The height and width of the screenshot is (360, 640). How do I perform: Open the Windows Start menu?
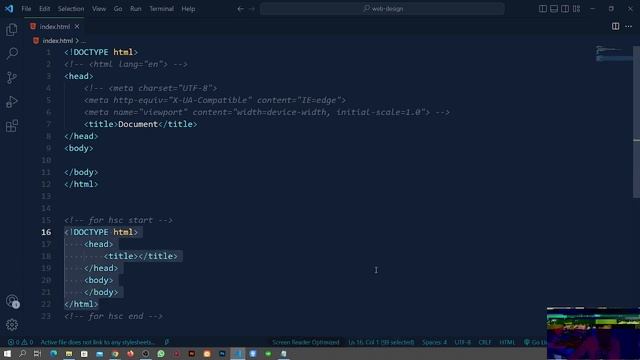[x=7, y=353]
